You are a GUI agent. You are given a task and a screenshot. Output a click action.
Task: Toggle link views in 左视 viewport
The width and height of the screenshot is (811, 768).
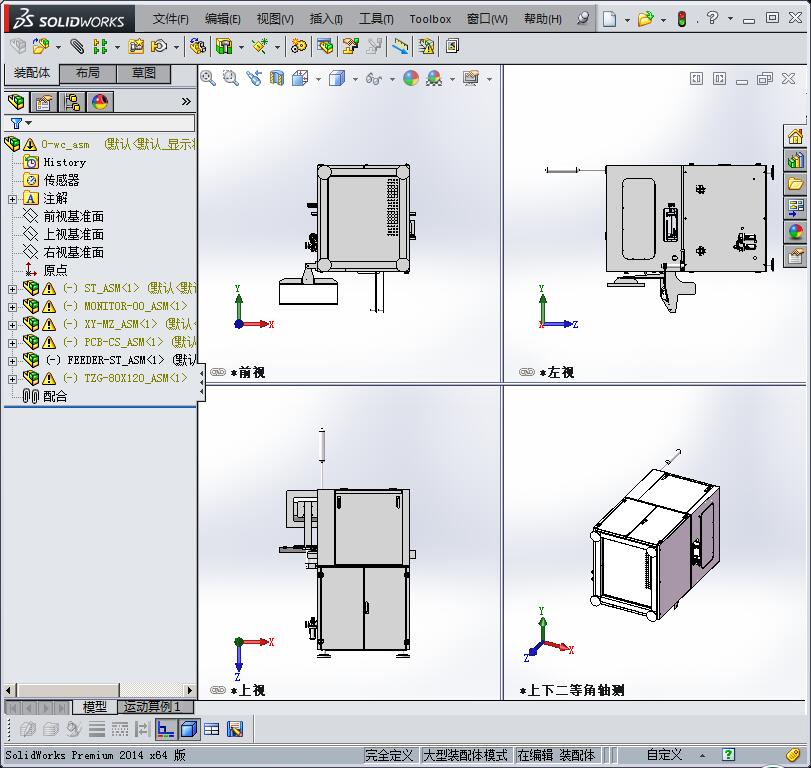point(527,372)
